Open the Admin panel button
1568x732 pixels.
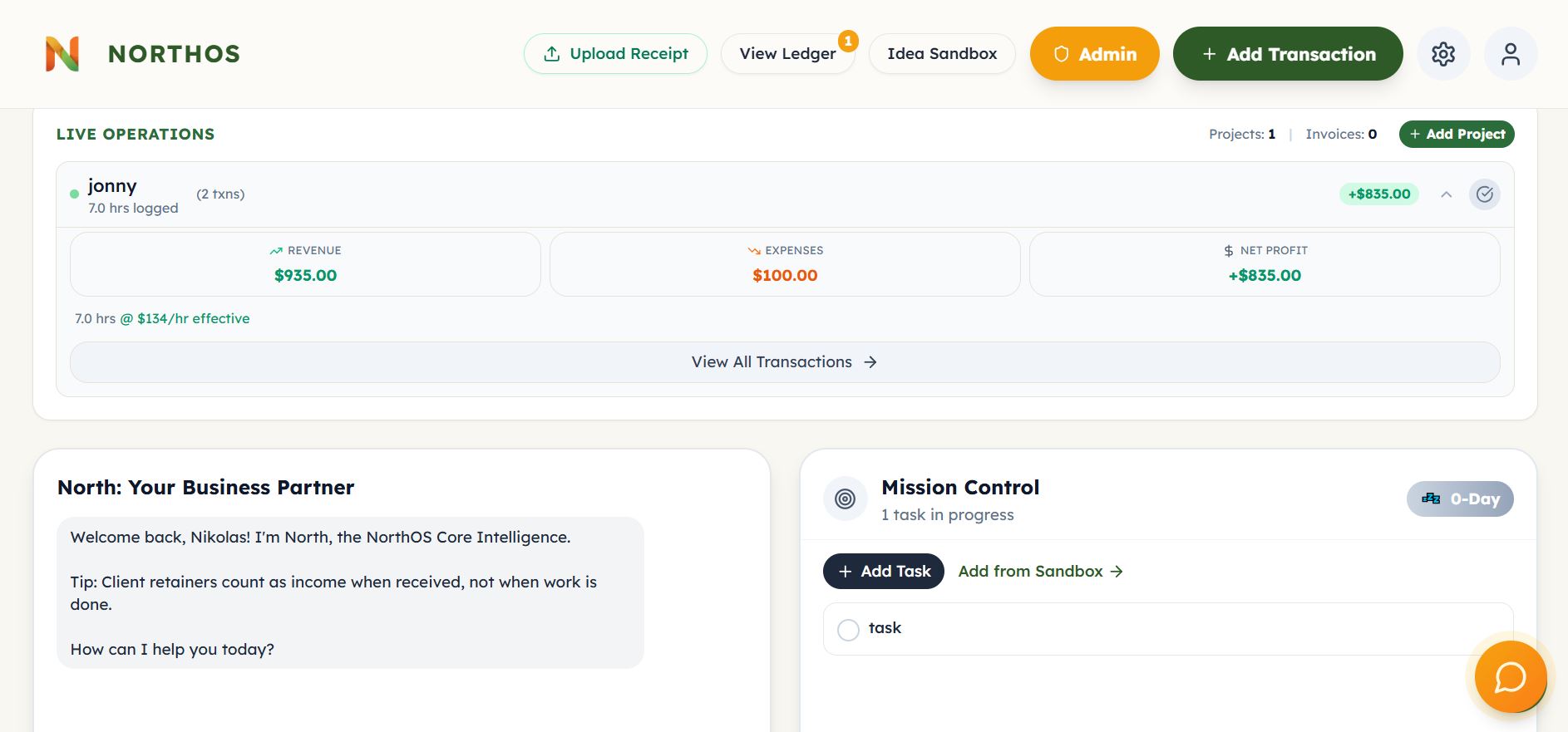(1094, 54)
